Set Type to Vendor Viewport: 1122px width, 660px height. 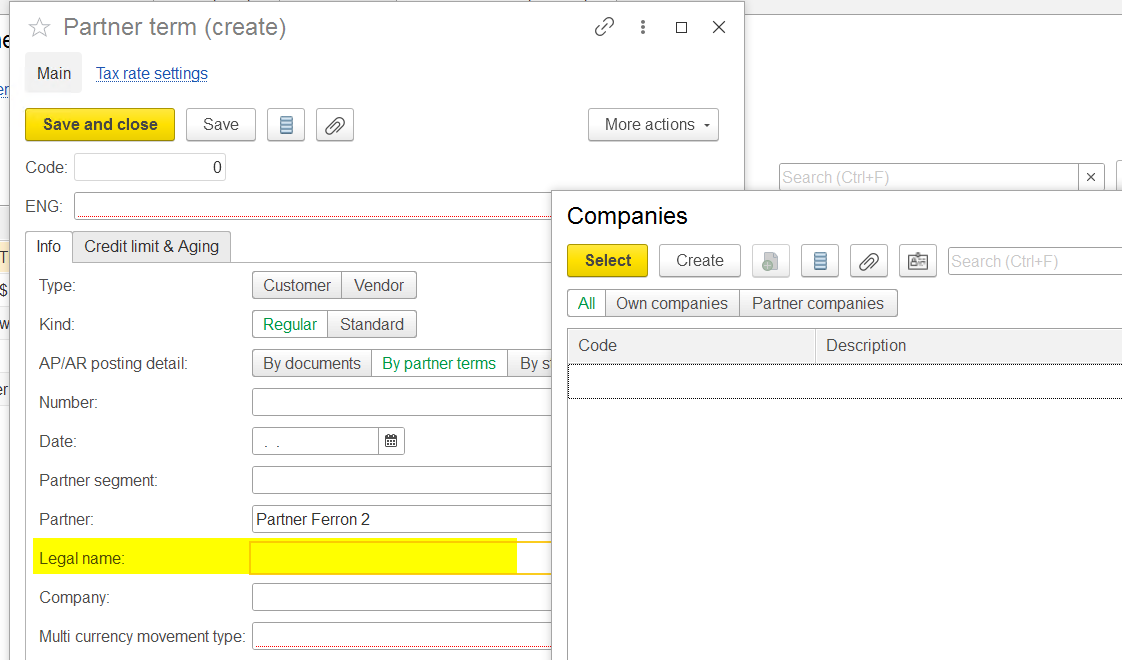(x=379, y=286)
